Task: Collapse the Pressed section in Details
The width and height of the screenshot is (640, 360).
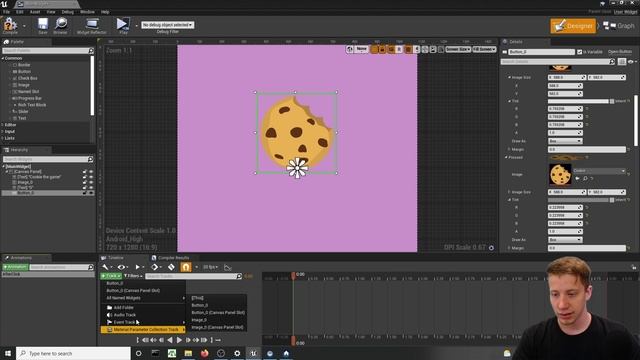Action: (x=506, y=157)
